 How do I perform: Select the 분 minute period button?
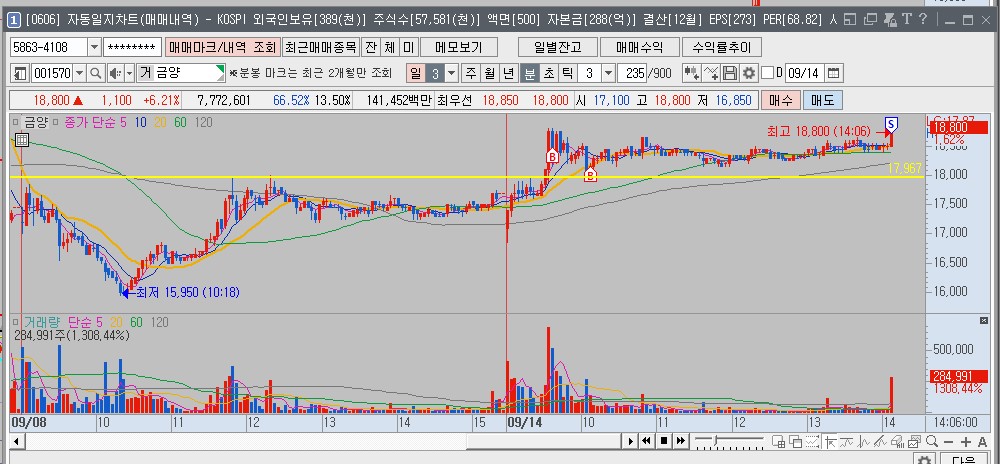tap(529, 73)
